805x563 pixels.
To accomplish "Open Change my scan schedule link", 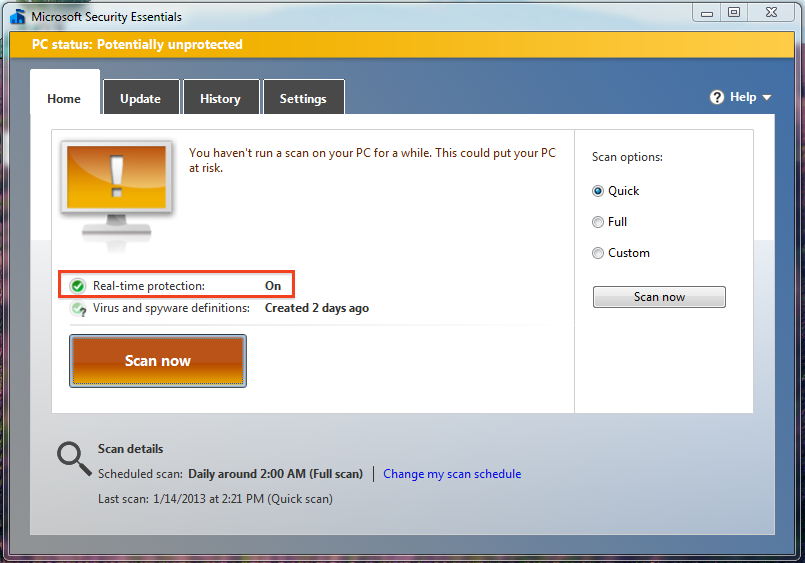I will pos(452,474).
